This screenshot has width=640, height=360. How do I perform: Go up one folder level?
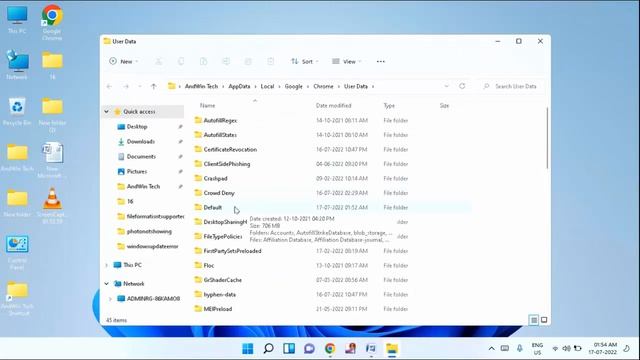pos(153,86)
